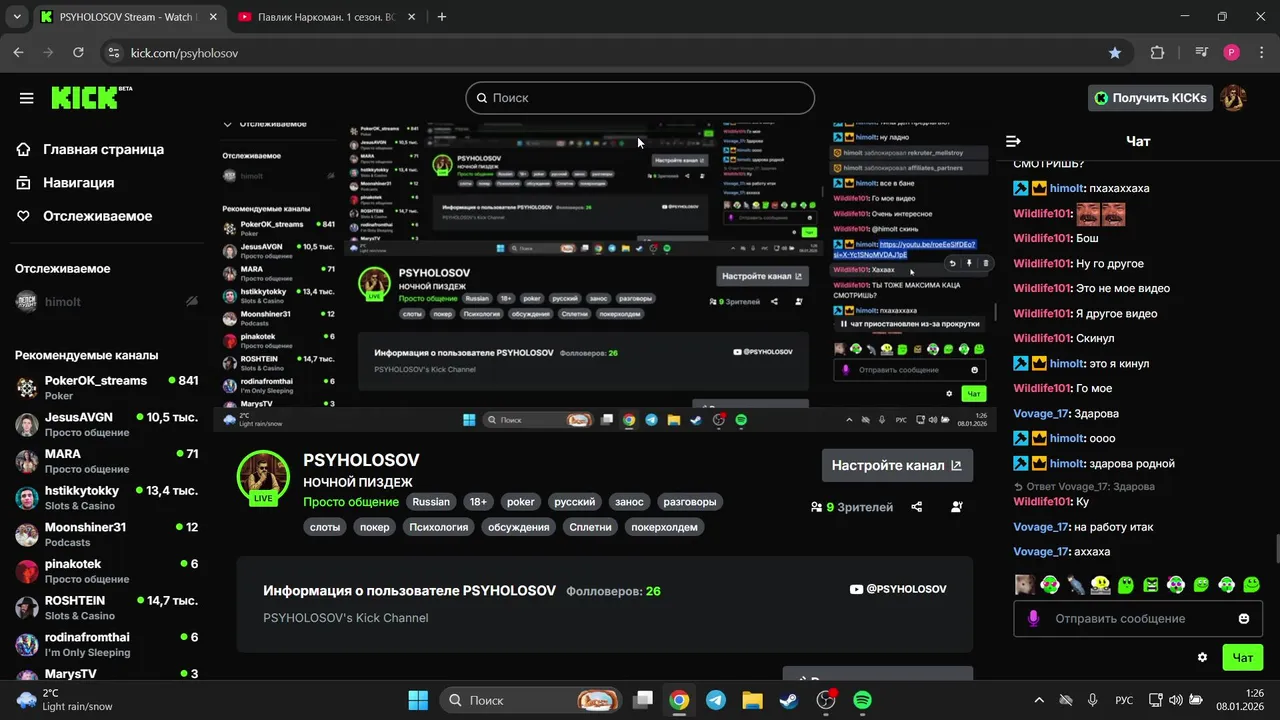Insert the hamster photo emote
This screenshot has height=720, width=1280.
[x=1025, y=584]
